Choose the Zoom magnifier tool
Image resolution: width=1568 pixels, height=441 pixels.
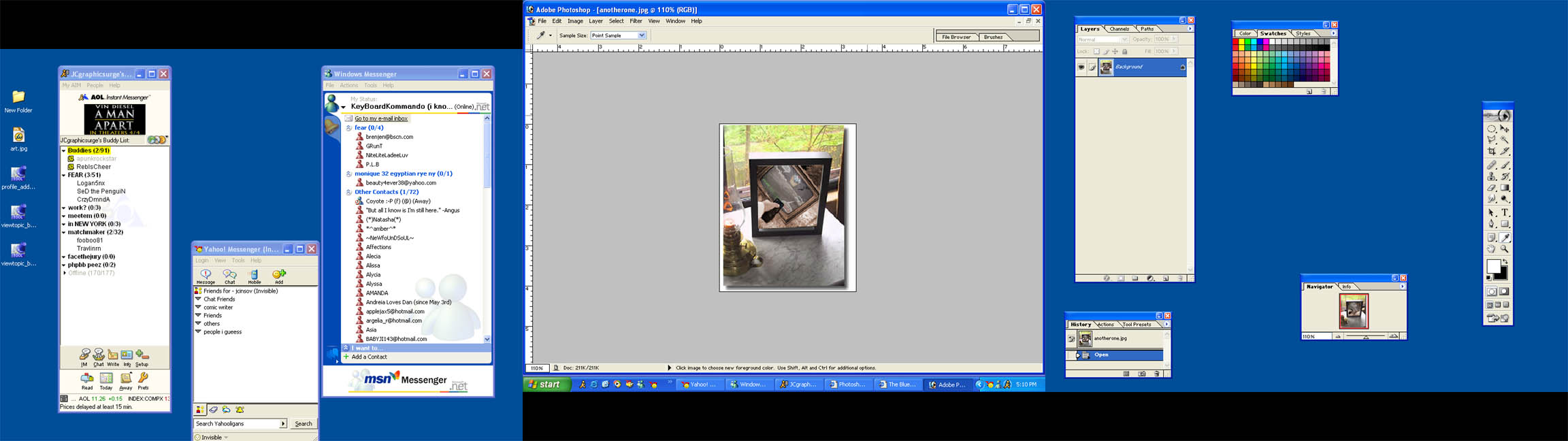pyautogui.click(x=1505, y=249)
